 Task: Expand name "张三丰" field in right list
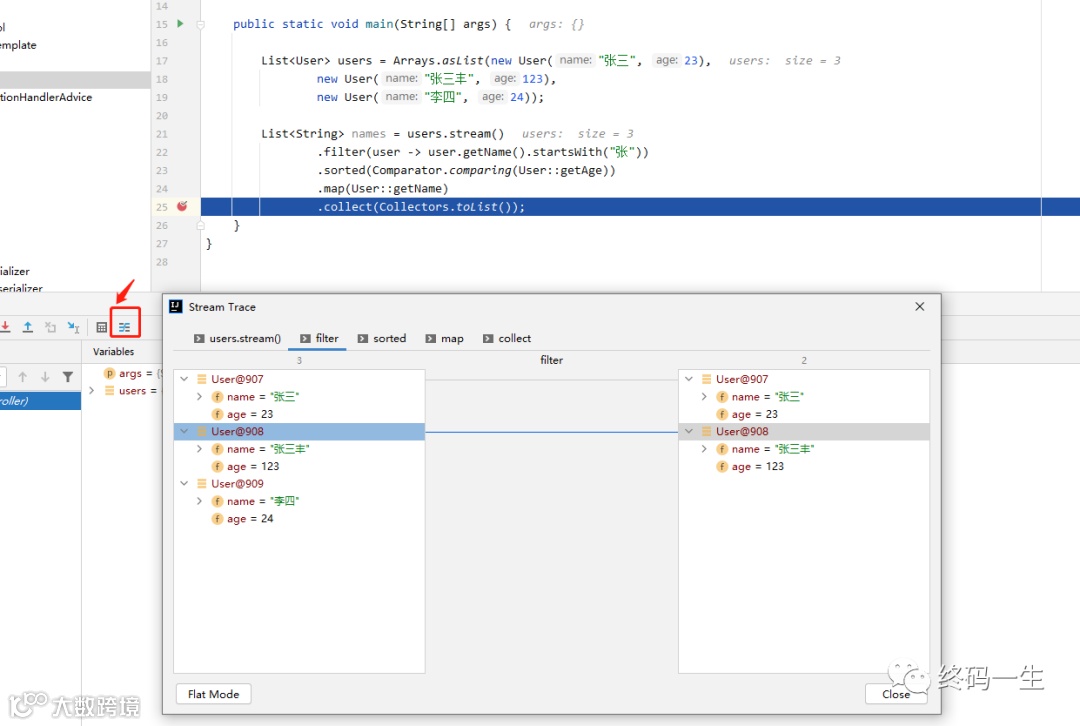click(704, 448)
